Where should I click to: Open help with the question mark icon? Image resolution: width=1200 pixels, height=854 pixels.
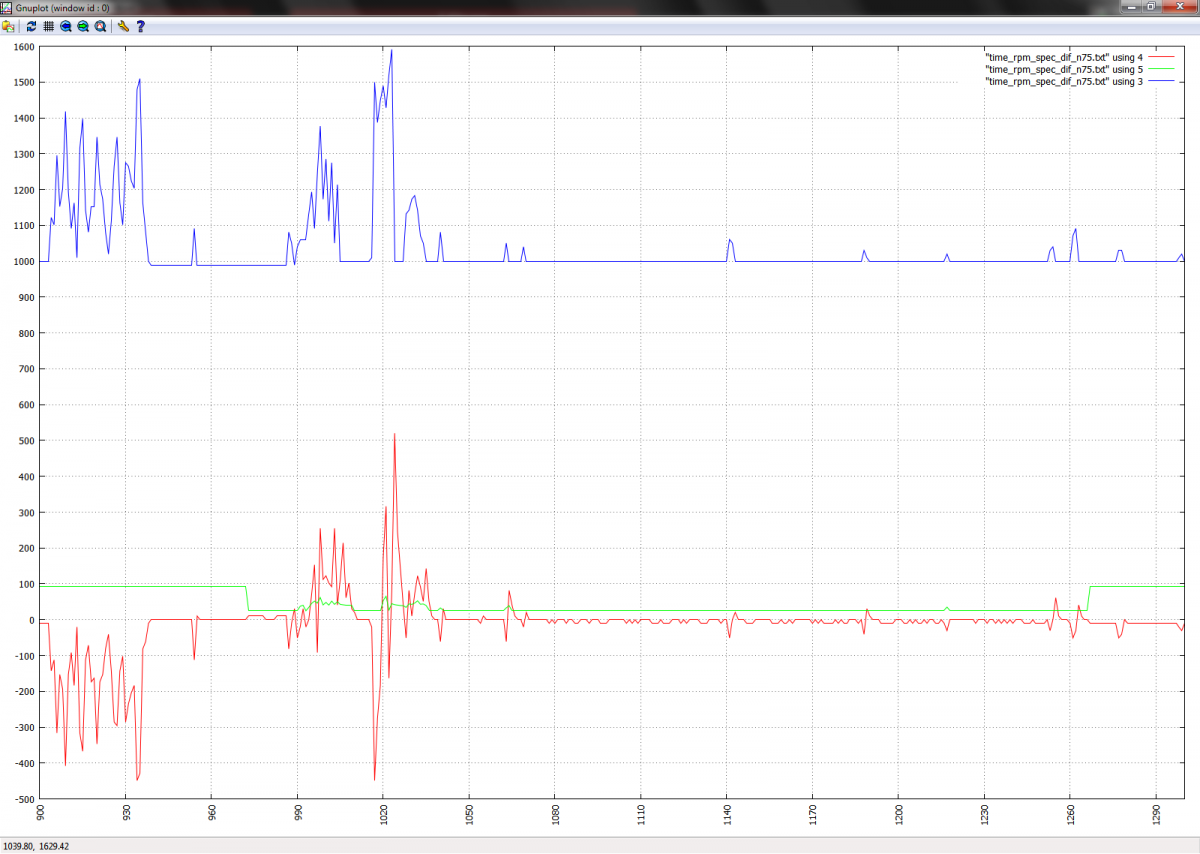141,27
